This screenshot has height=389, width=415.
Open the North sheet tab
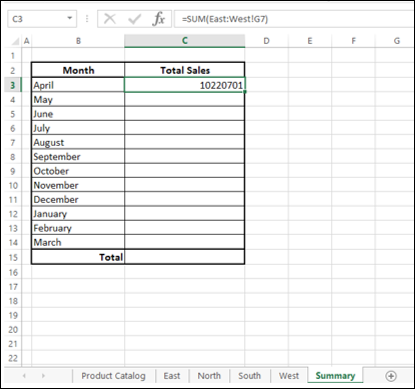pos(209,376)
